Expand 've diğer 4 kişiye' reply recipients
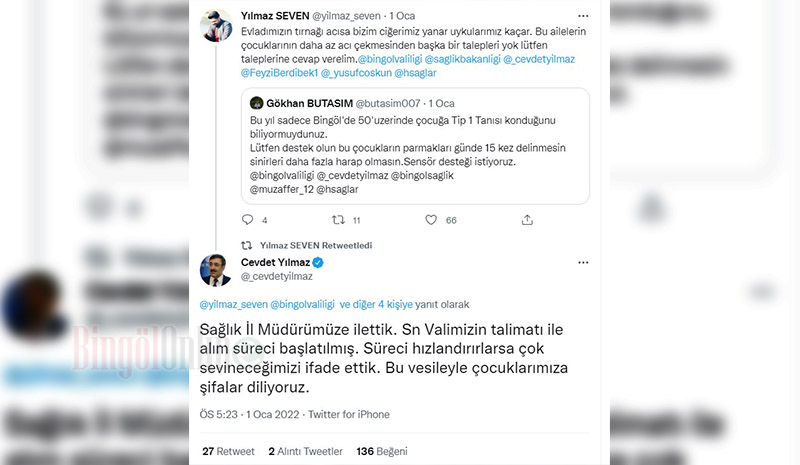This screenshot has height=465, width=800. (376, 304)
